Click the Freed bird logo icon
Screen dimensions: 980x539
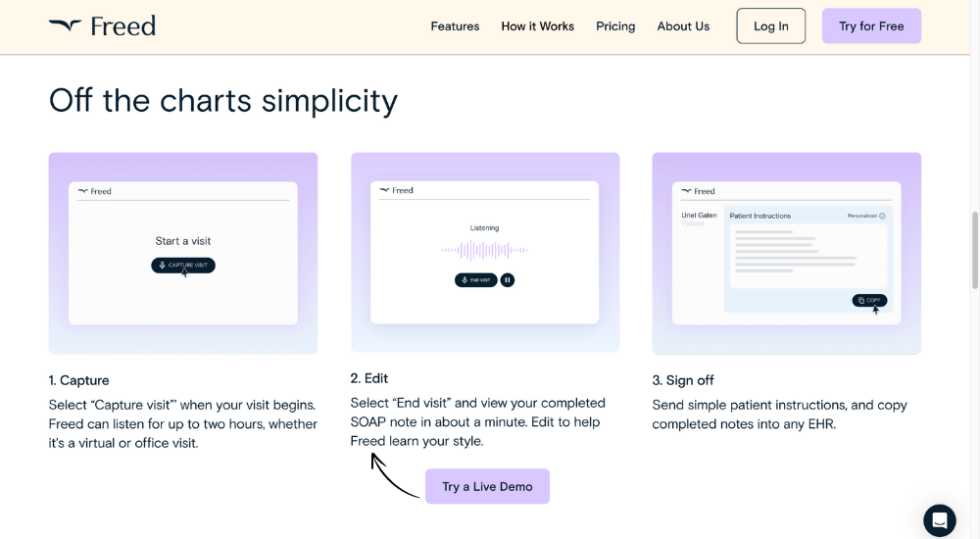pos(64,26)
